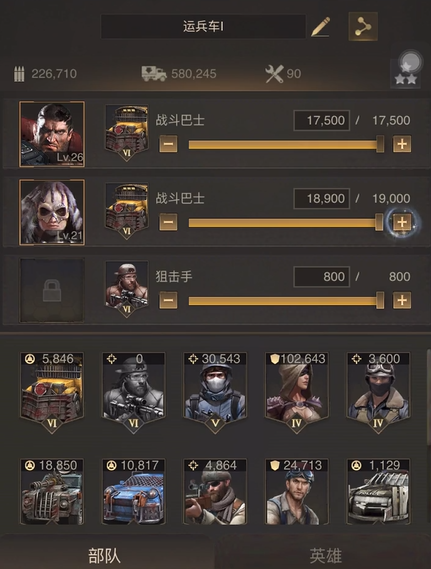Image resolution: width=431 pixels, height=569 pixels.
Task: Decrease 狙击手 count with minus button
Action: tap(168, 300)
